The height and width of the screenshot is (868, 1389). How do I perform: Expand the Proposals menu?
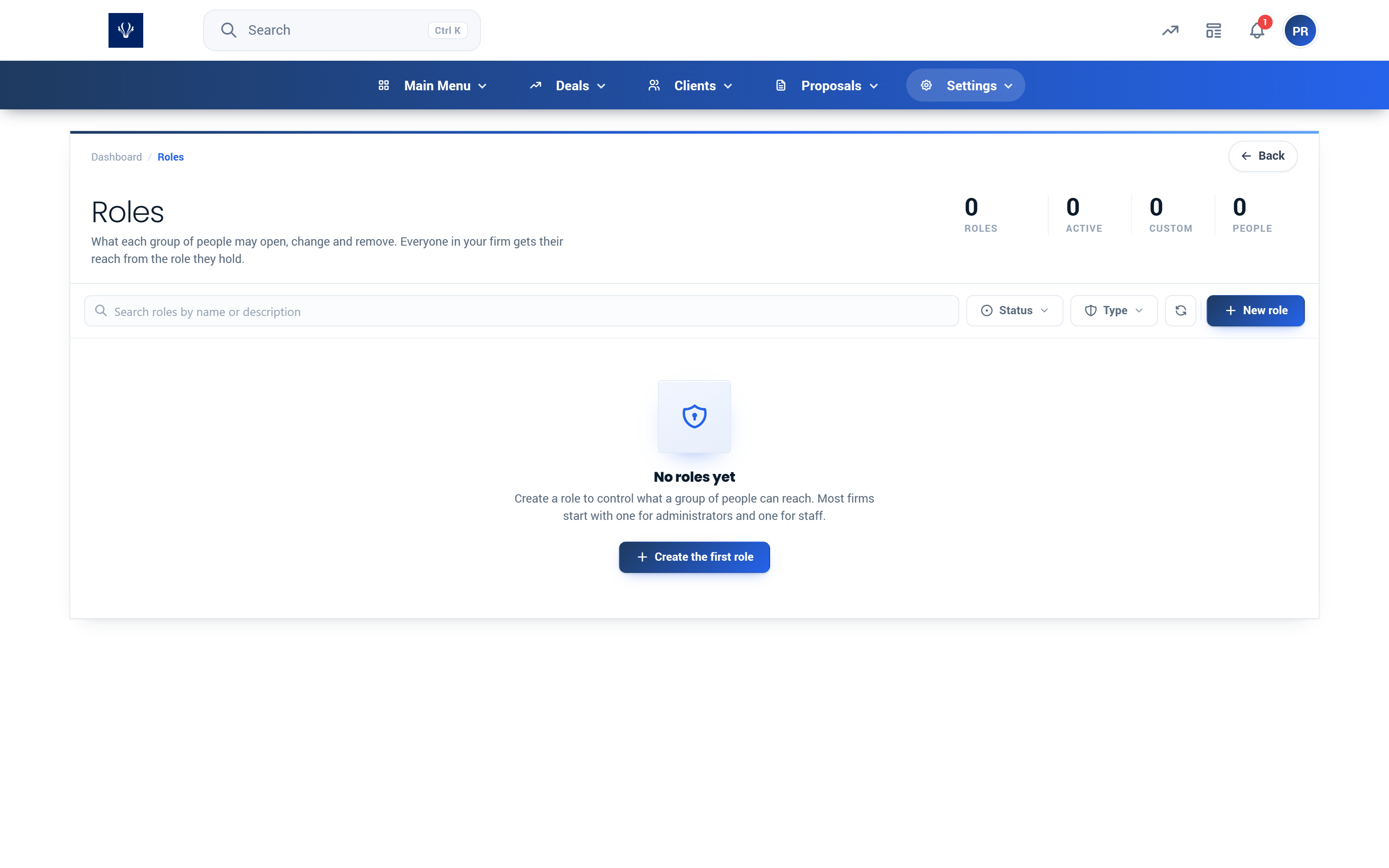(x=827, y=85)
